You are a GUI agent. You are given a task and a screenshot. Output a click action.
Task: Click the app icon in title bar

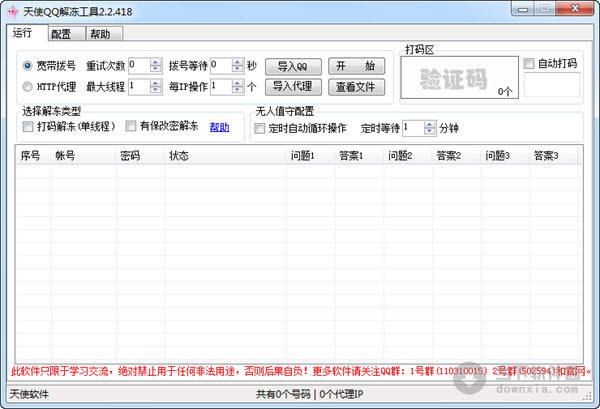13,12
